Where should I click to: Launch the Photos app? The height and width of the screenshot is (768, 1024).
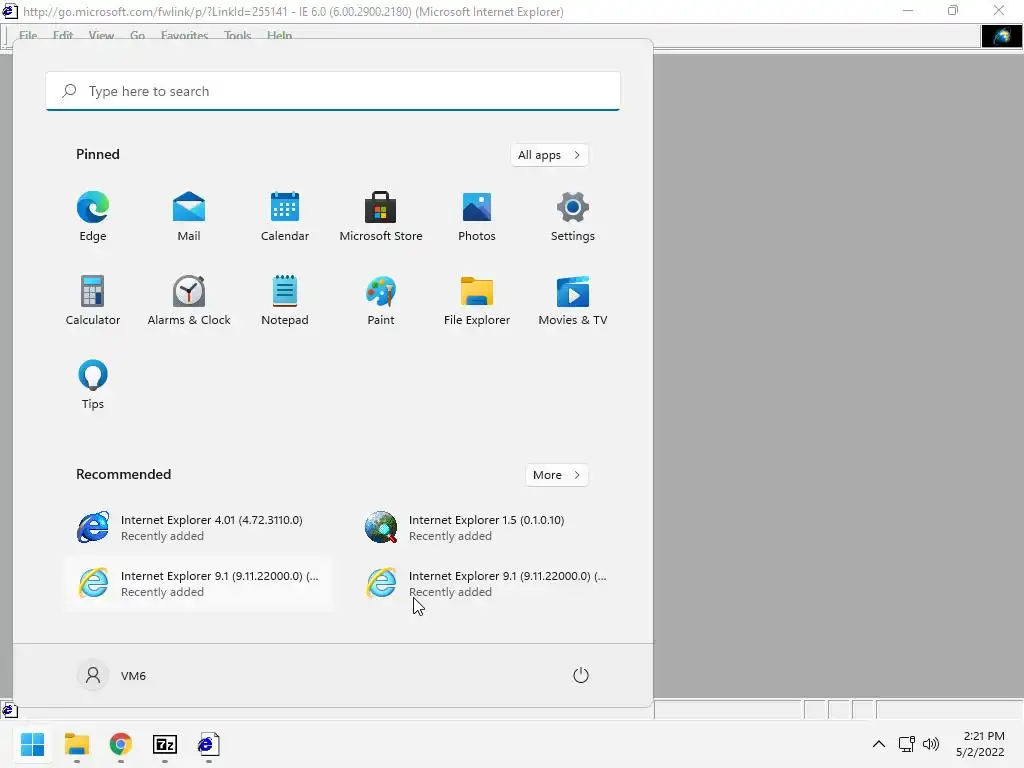[477, 217]
